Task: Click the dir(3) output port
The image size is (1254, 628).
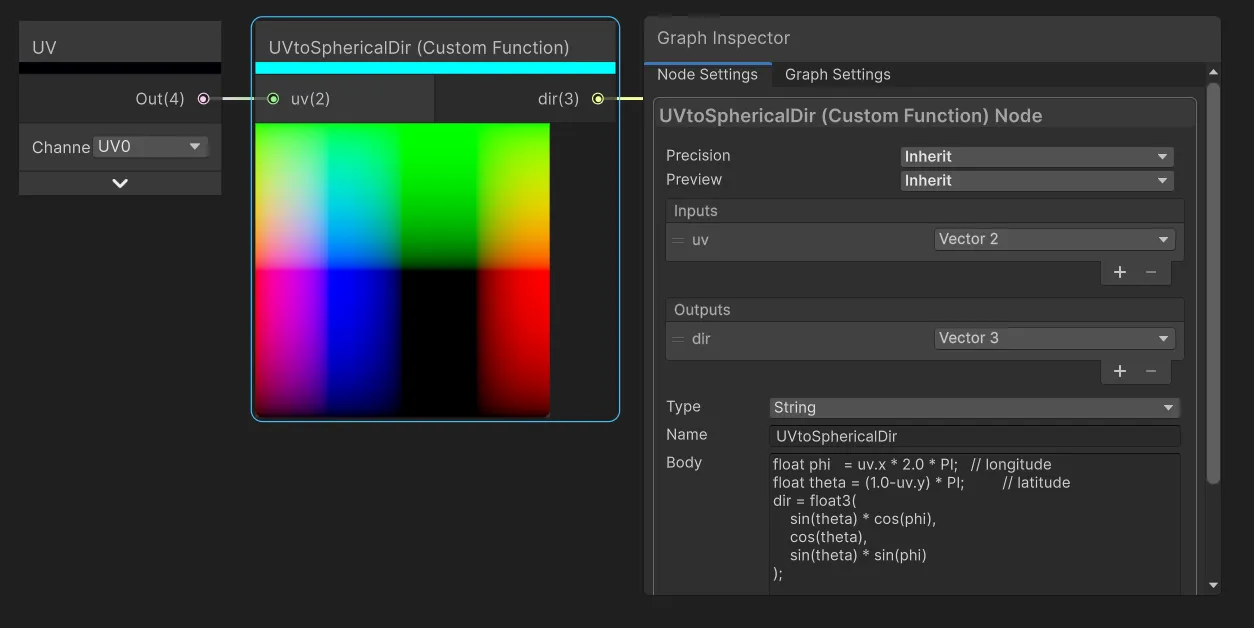Action: coord(597,99)
